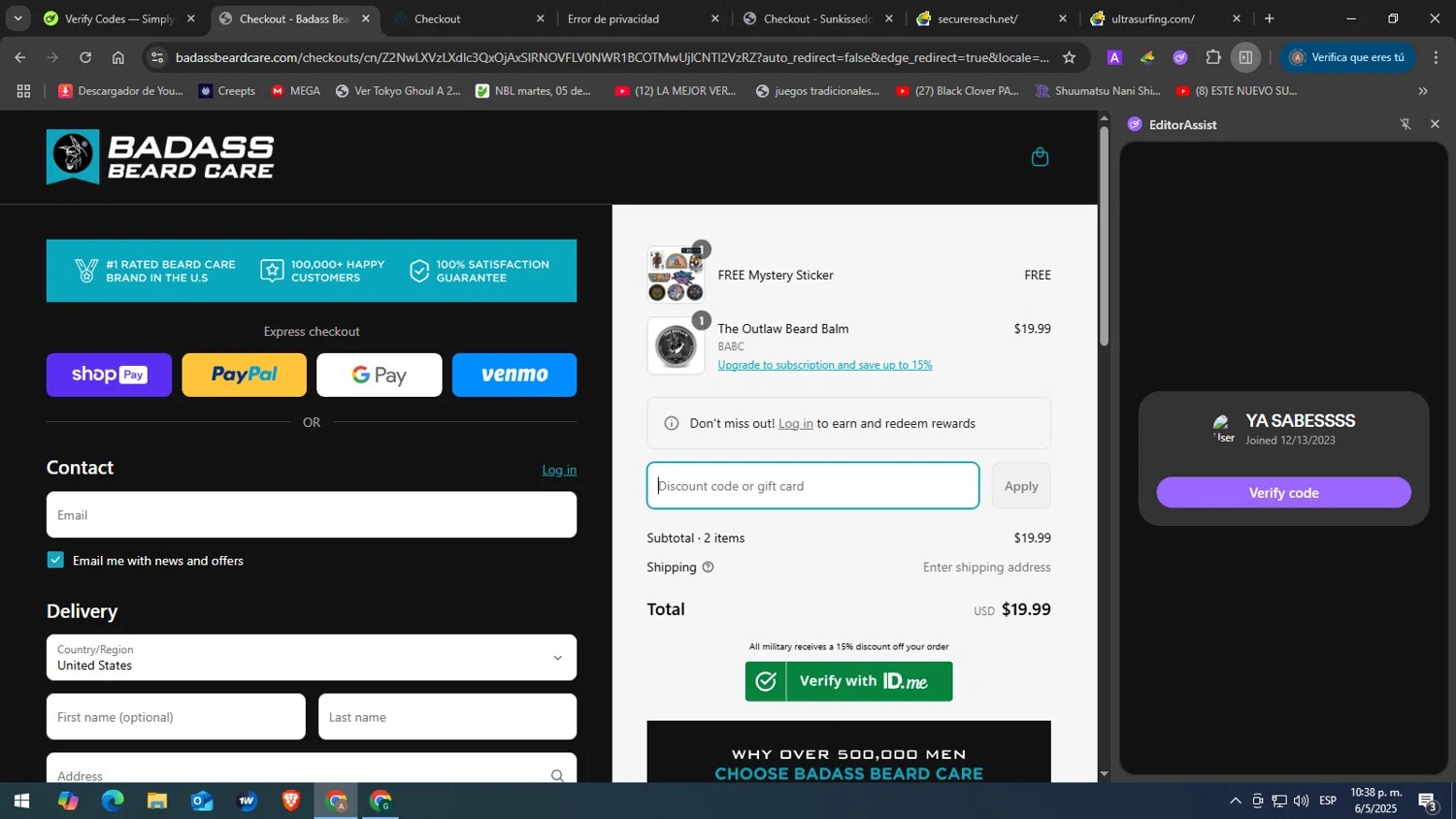
Task: Open Outlook from taskbar
Action: click(x=202, y=802)
